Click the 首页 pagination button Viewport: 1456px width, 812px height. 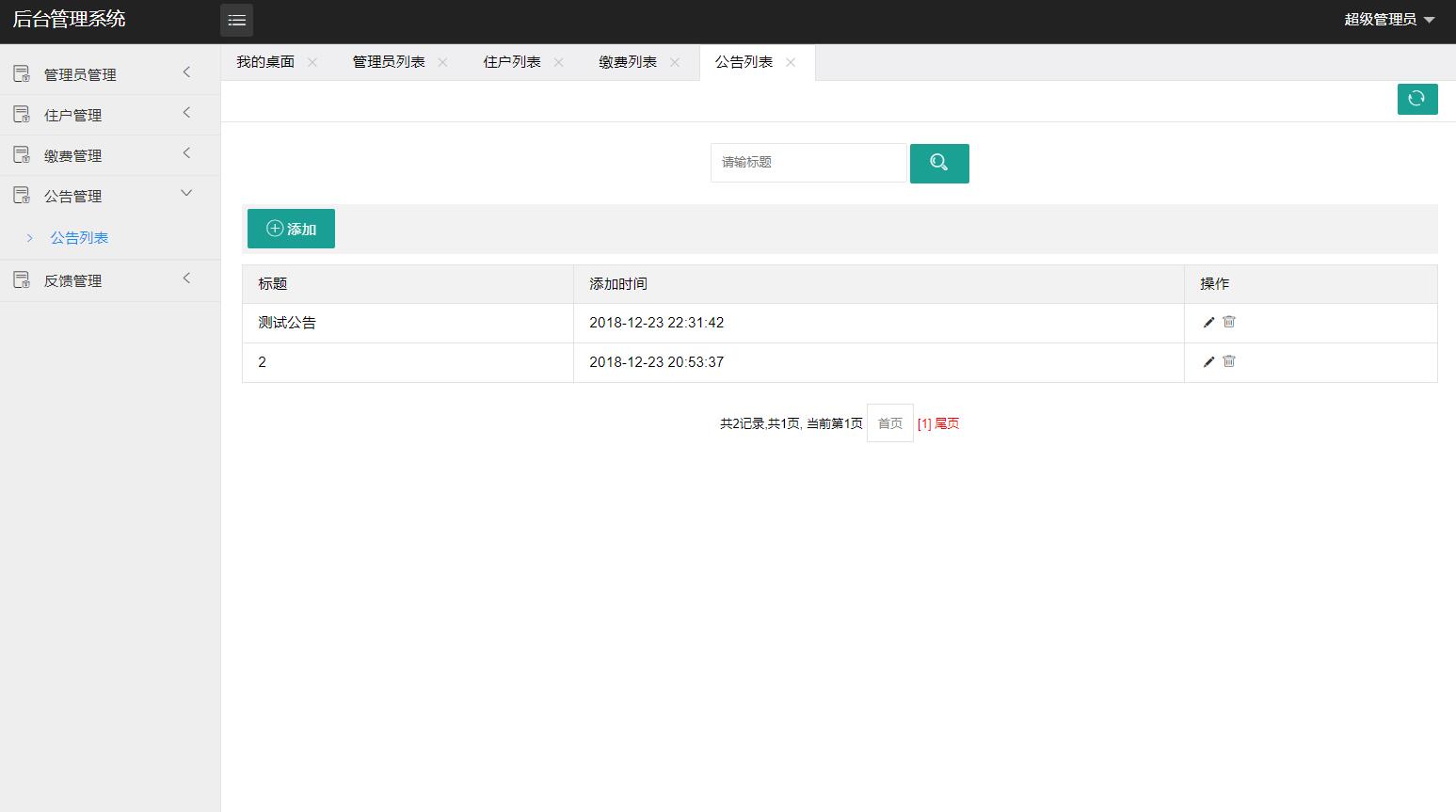point(888,423)
